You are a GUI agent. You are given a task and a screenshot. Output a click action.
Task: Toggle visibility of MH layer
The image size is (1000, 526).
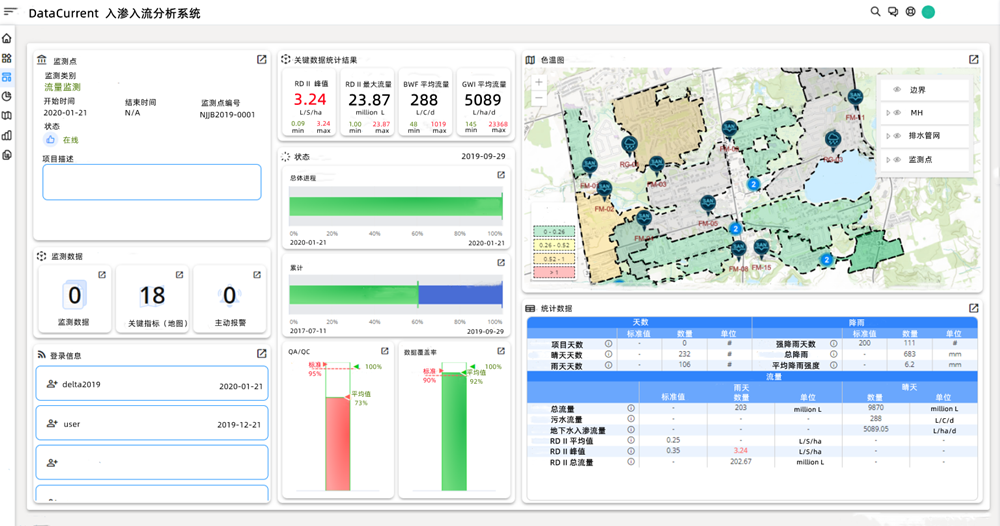897,113
